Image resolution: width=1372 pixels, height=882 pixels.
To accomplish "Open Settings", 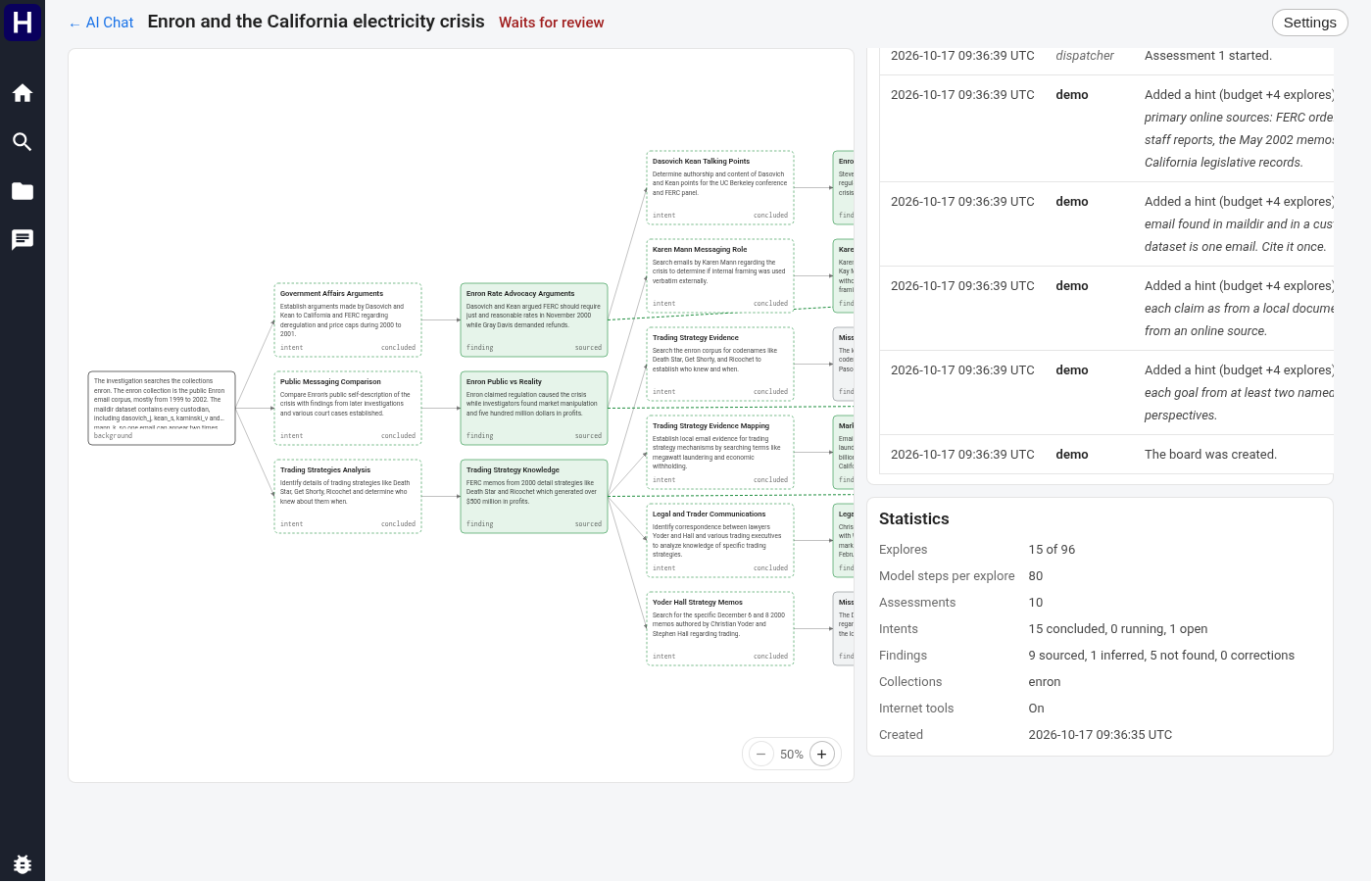I will (1309, 23).
